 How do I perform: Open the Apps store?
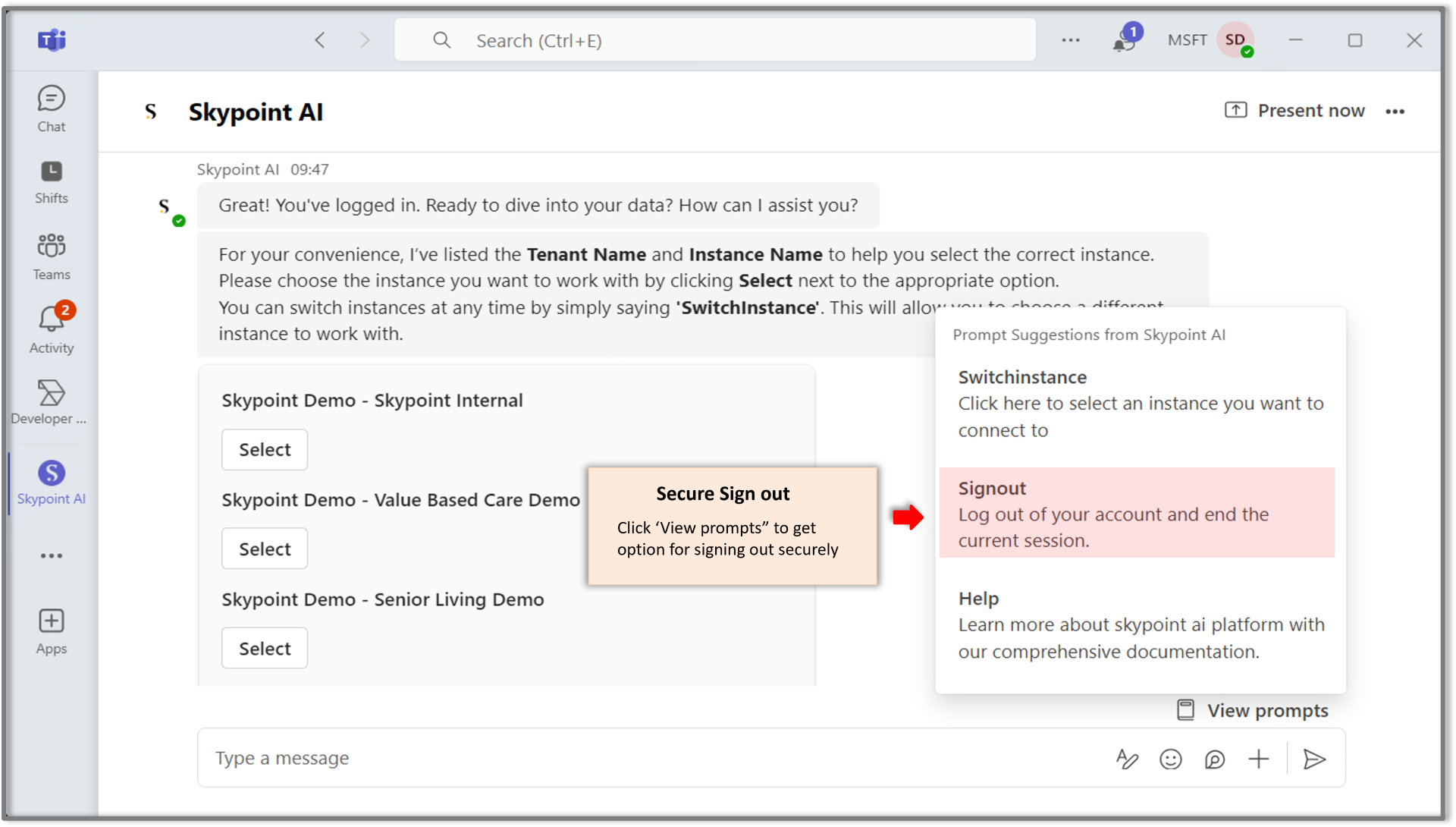pos(52,631)
